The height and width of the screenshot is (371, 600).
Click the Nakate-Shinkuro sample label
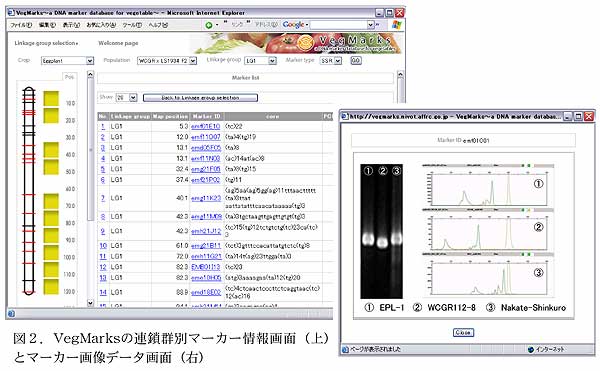point(533,308)
